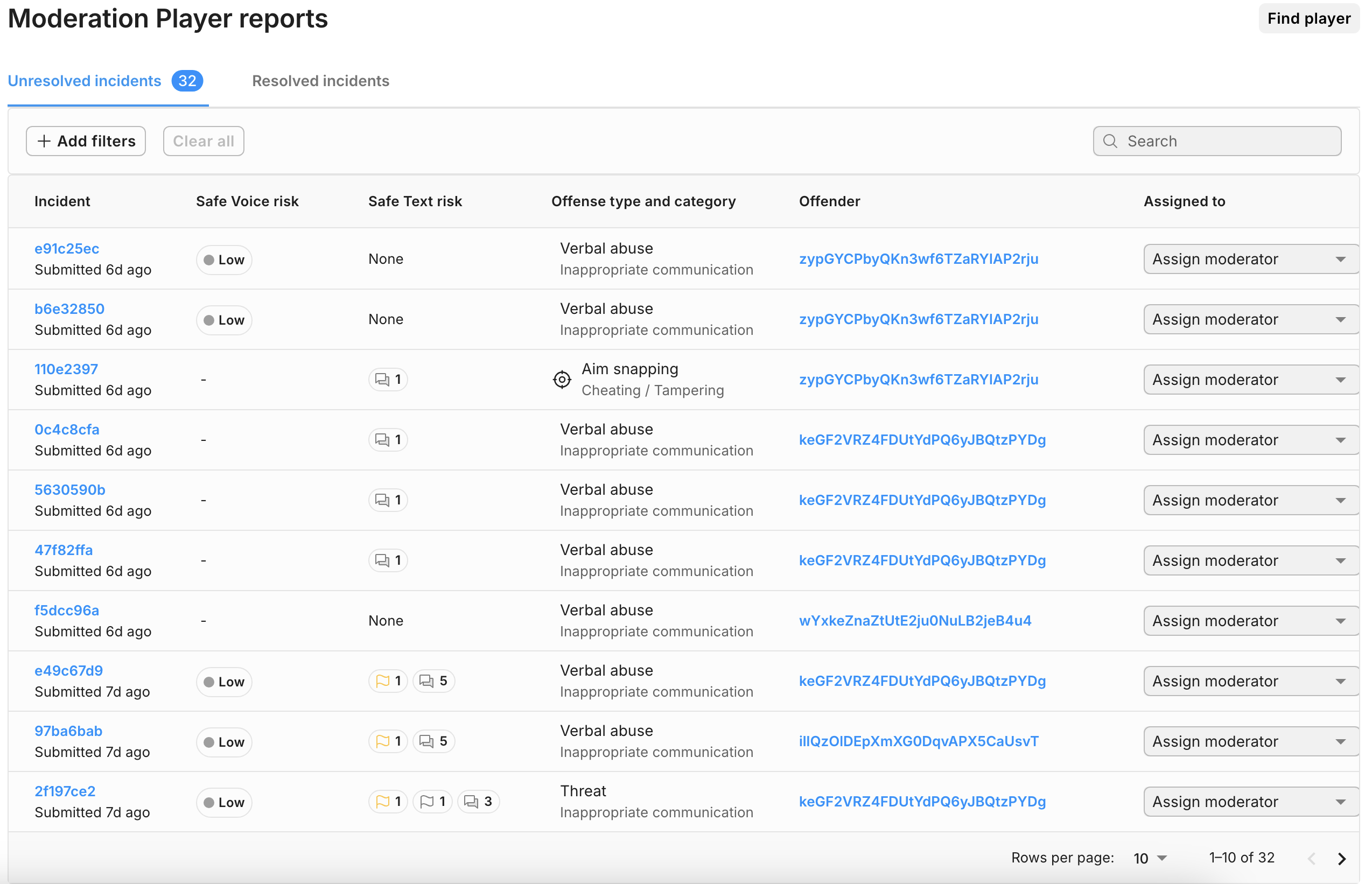
Task: Click the chat bubble count on 110e2397 row
Action: point(388,380)
